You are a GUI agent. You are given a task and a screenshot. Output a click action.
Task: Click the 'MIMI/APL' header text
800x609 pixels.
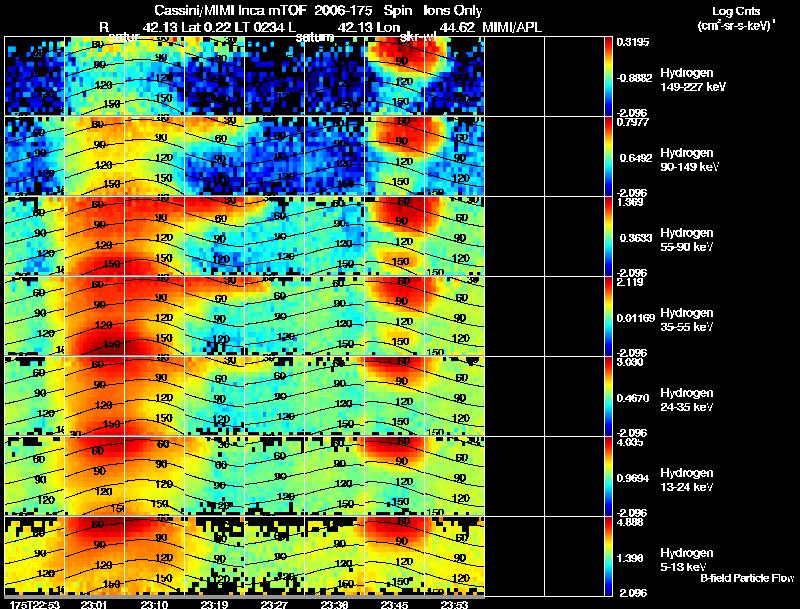click(x=512, y=27)
